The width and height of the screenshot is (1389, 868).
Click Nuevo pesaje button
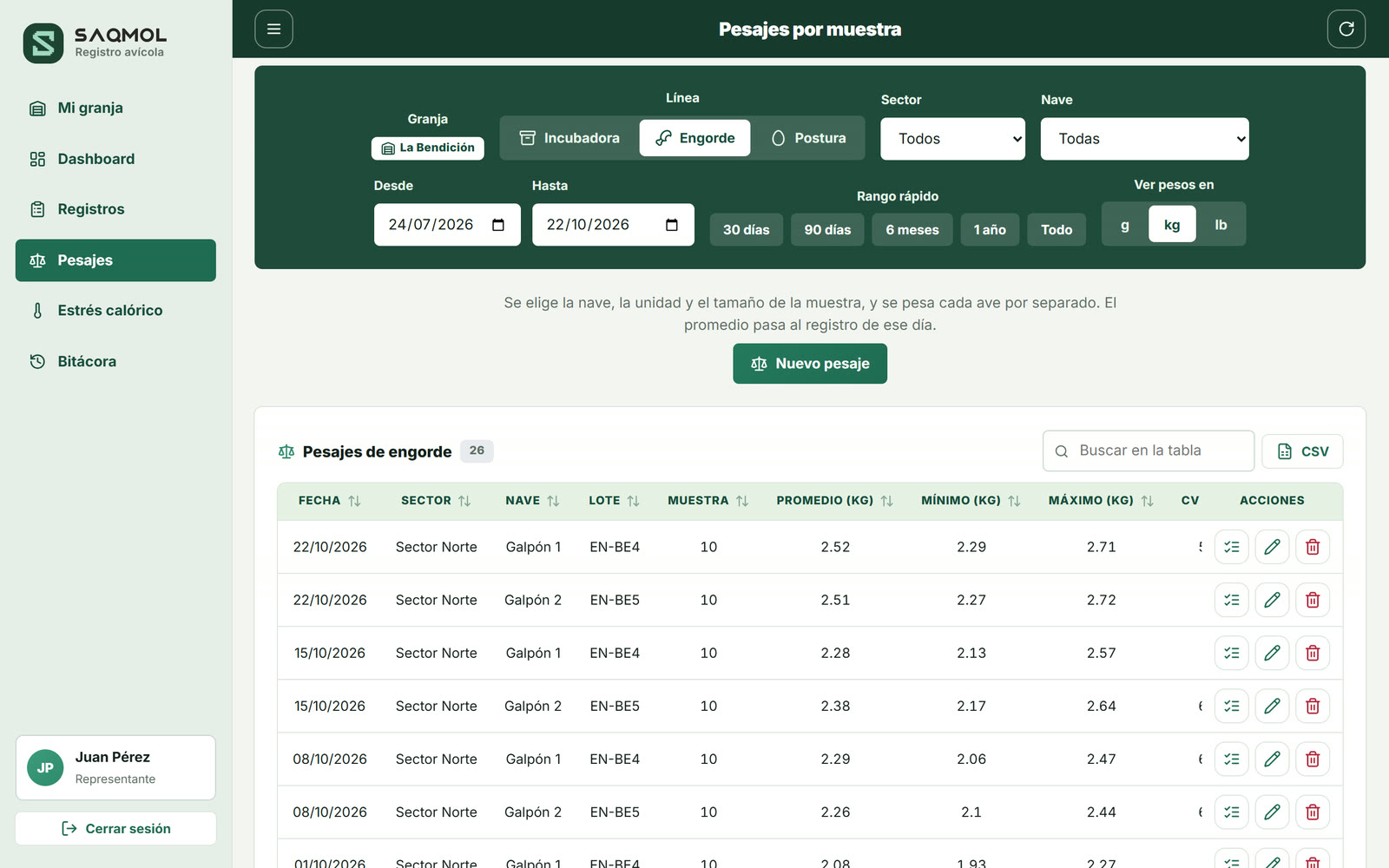pos(810,364)
